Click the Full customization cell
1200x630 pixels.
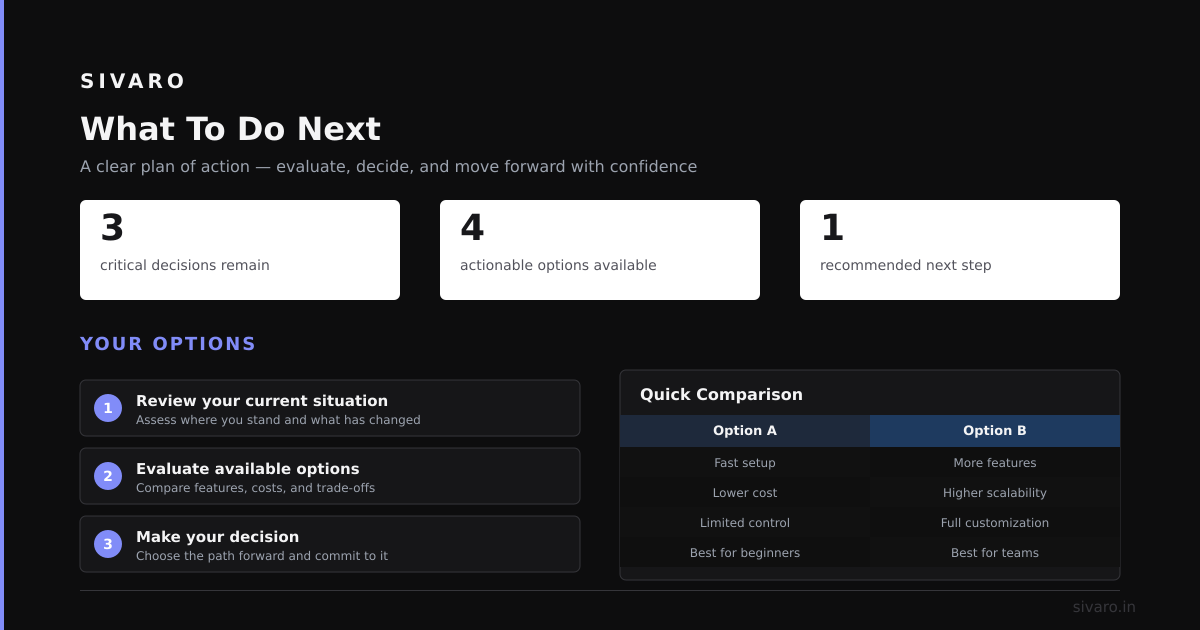[x=995, y=523]
